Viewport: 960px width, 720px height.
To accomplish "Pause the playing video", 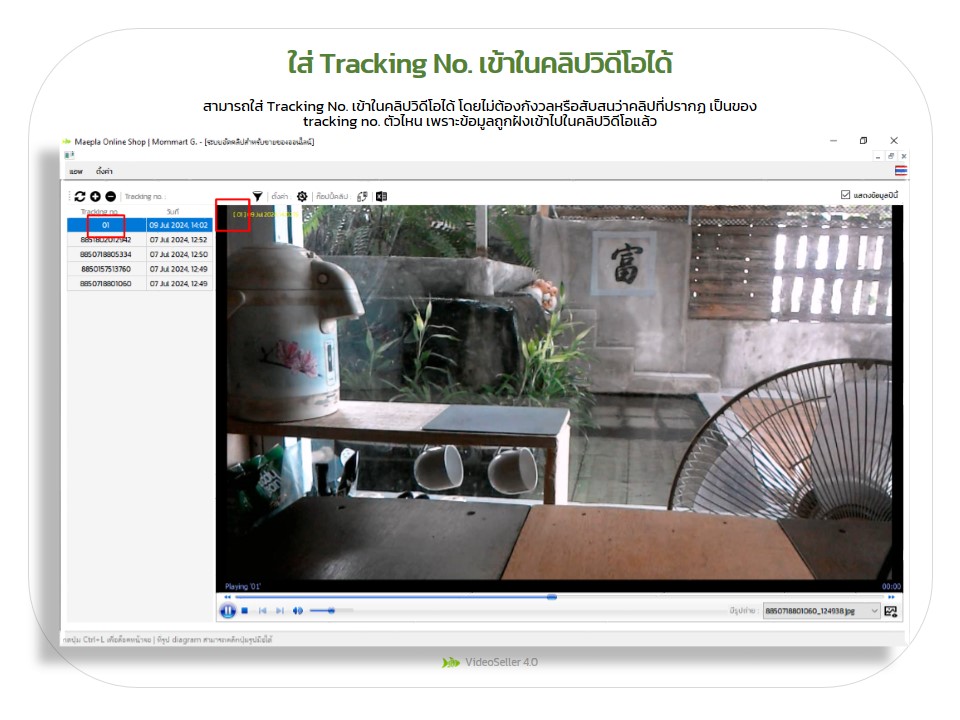I will click(227, 611).
